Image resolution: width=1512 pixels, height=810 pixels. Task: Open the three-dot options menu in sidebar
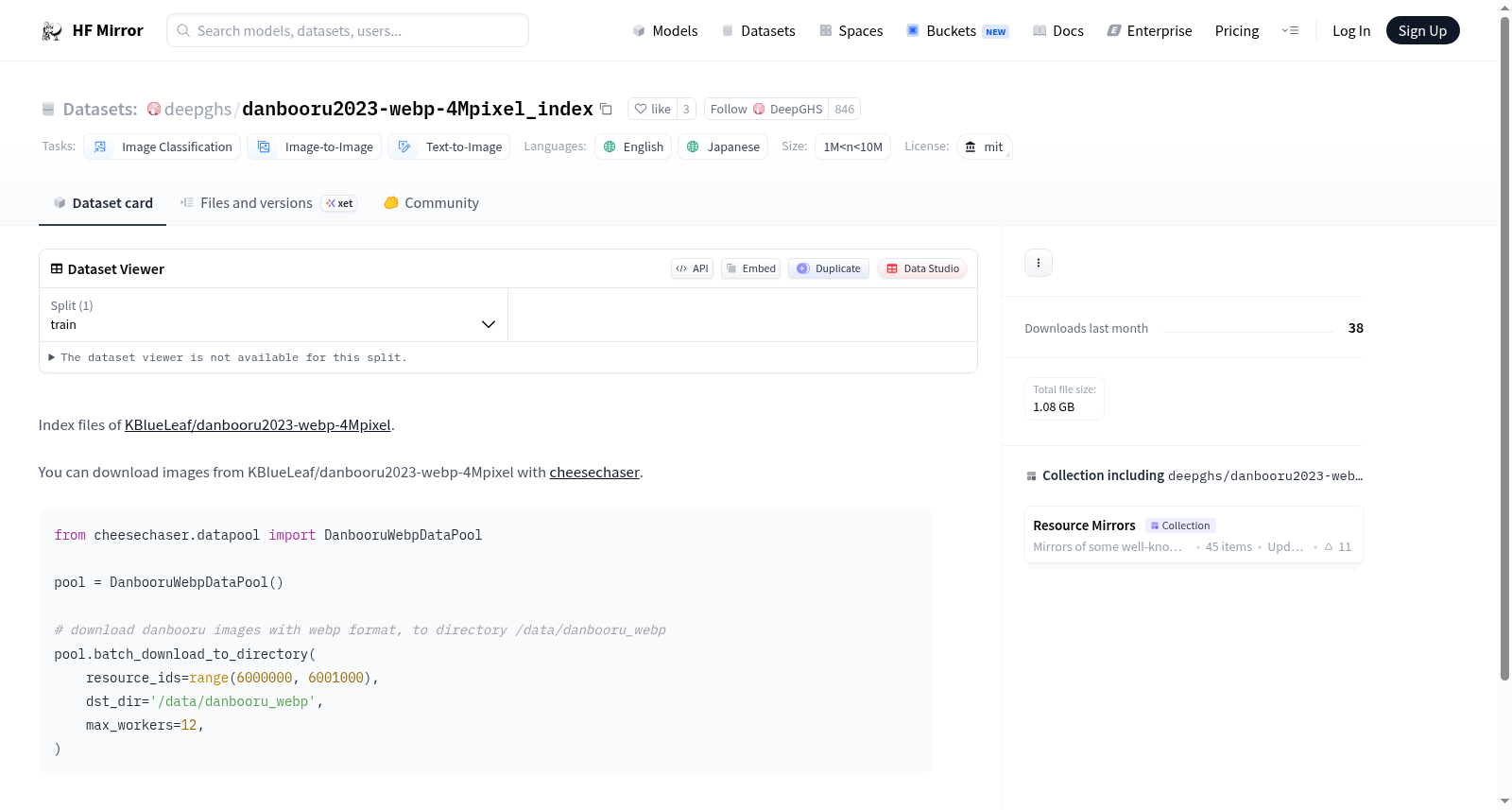[1039, 263]
